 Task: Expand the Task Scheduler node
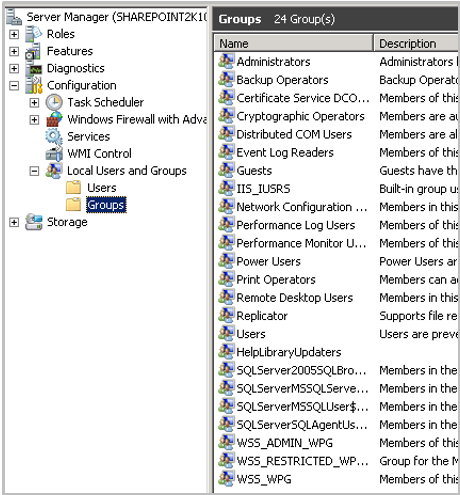tap(34, 103)
